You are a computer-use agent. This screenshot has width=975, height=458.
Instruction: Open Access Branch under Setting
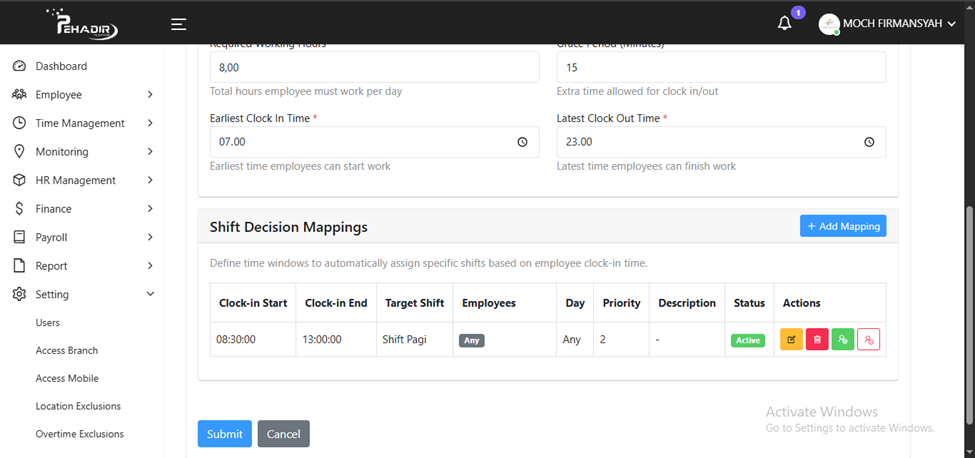(x=66, y=350)
